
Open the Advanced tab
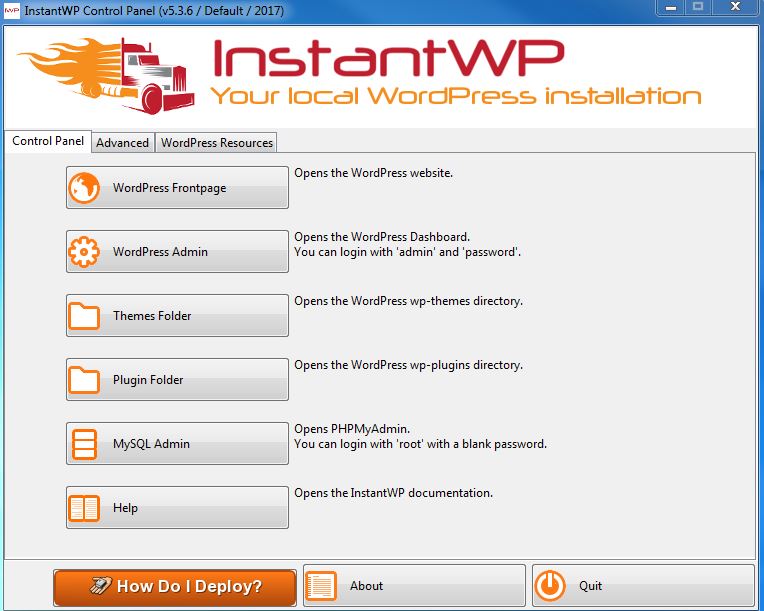[123, 143]
